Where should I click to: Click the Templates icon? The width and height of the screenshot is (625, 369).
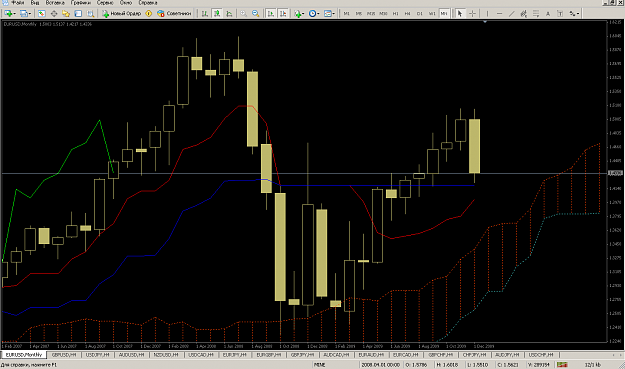coord(328,14)
